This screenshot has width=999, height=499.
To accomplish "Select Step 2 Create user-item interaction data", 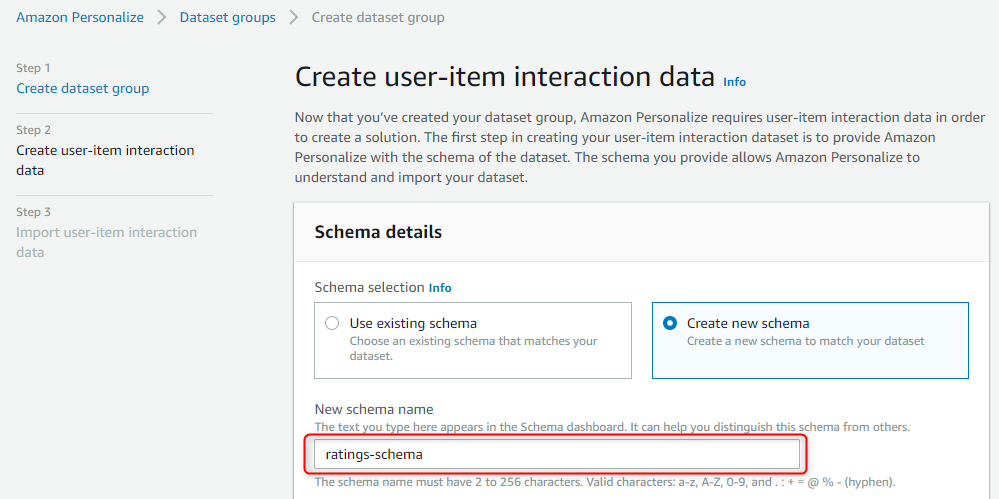I will click(x=105, y=161).
